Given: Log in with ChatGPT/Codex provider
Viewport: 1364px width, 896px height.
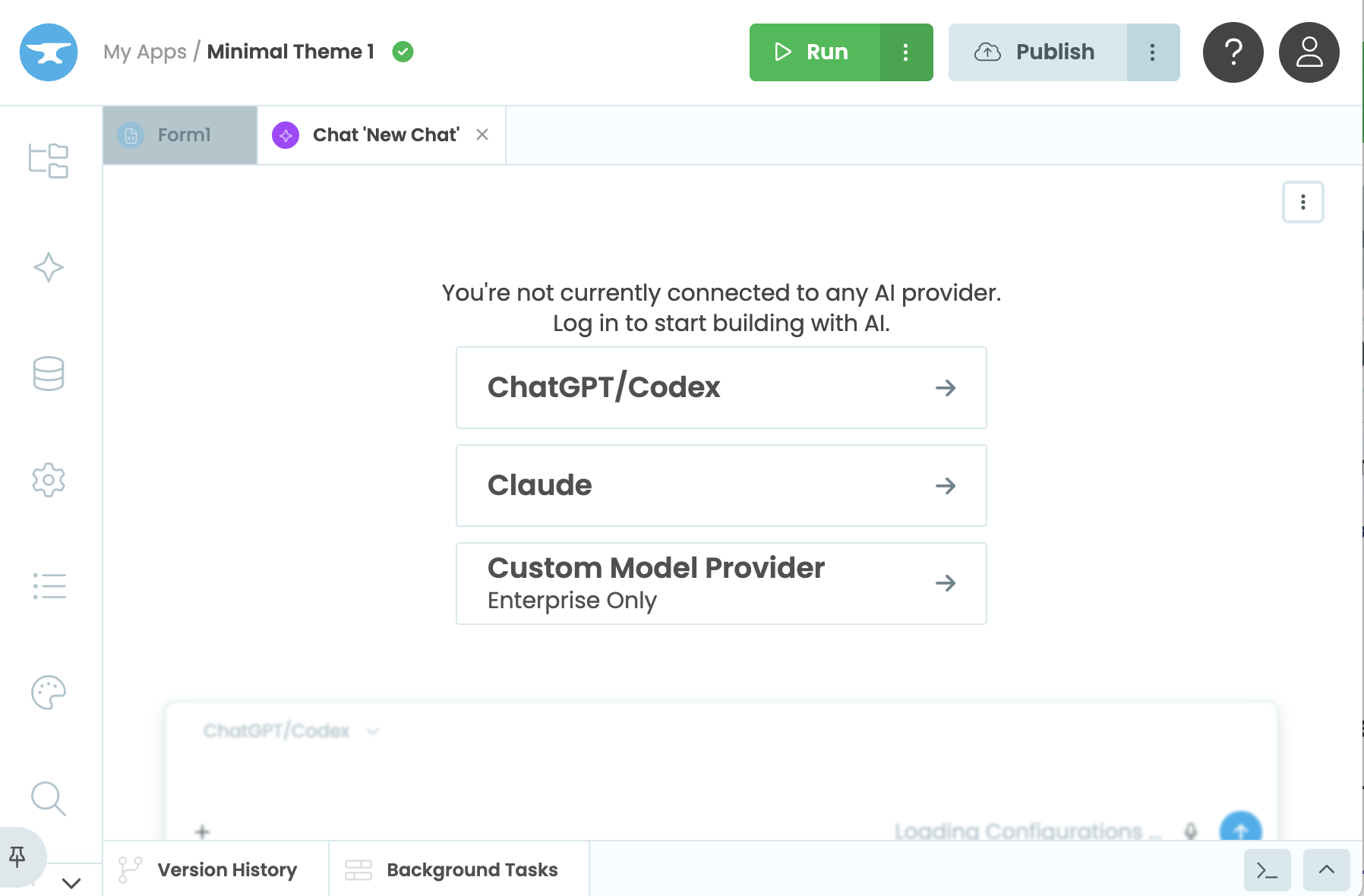Looking at the screenshot, I should point(721,388).
